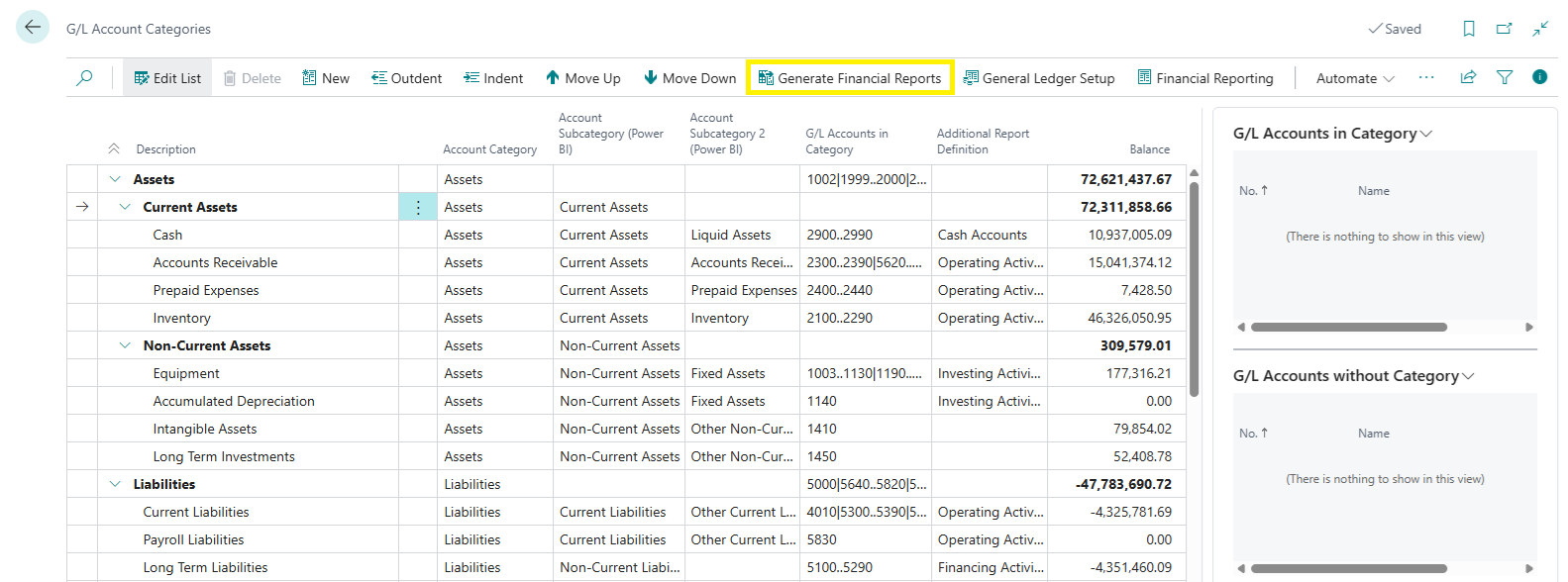The image size is (1568, 582).
Task: Click the bookmark icon
Action: click(1469, 29)
